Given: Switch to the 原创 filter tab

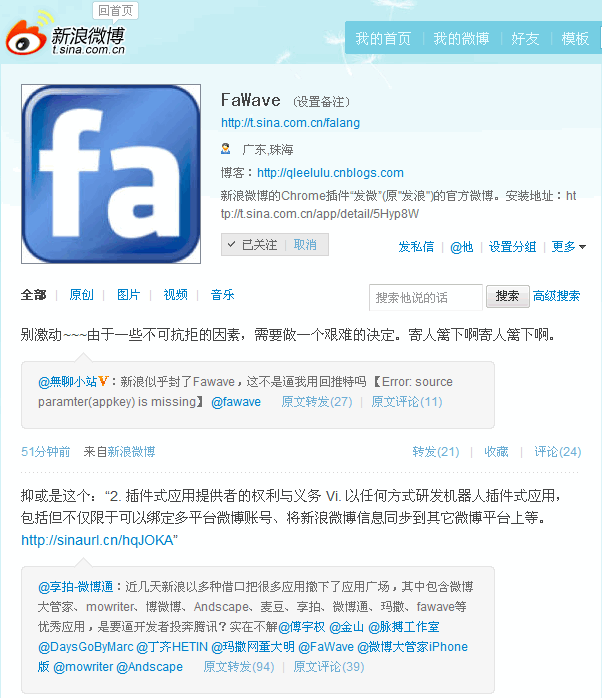Looking at the screenshot, I should pyautogui.click(x=81, y=295).
